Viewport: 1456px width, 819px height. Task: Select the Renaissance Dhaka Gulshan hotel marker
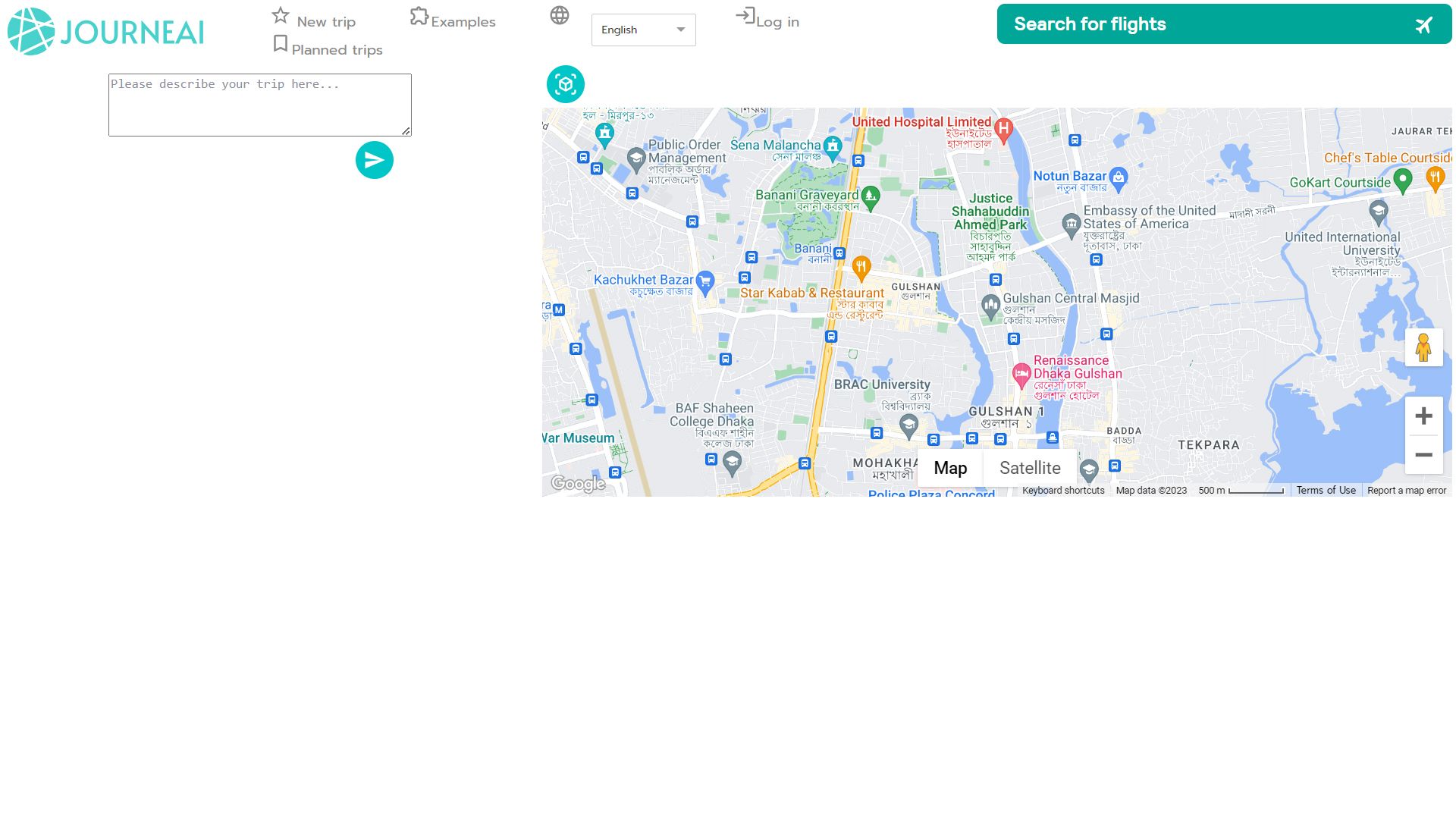coord(1021,375)
